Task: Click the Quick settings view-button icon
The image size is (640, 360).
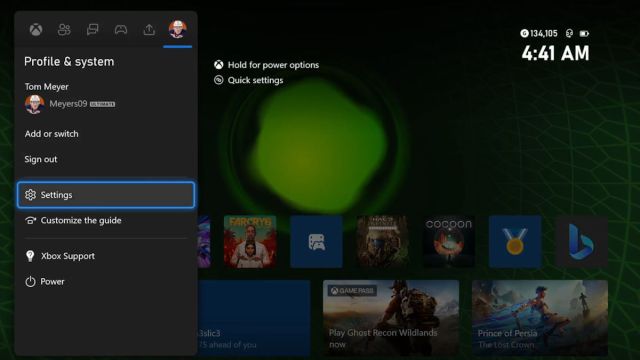Action: pos(219,80)
